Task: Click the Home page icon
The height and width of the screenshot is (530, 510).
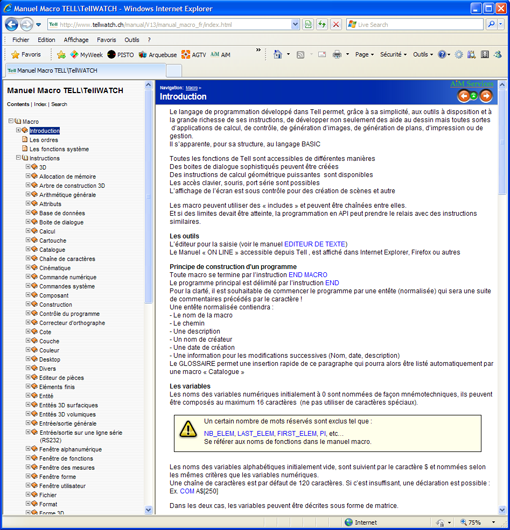Action: pyautogui.click(x=278, y=54)
